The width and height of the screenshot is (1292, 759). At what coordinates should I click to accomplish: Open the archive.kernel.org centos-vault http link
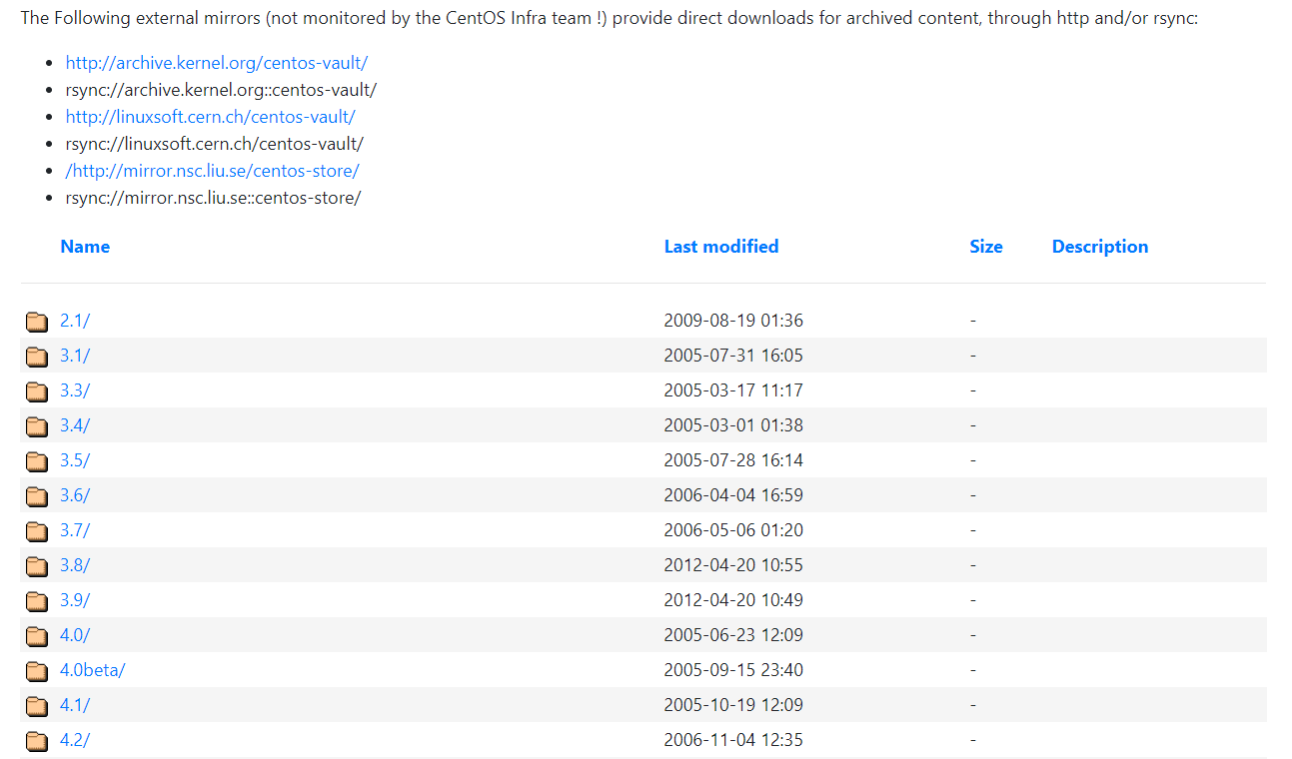point(217,63)
